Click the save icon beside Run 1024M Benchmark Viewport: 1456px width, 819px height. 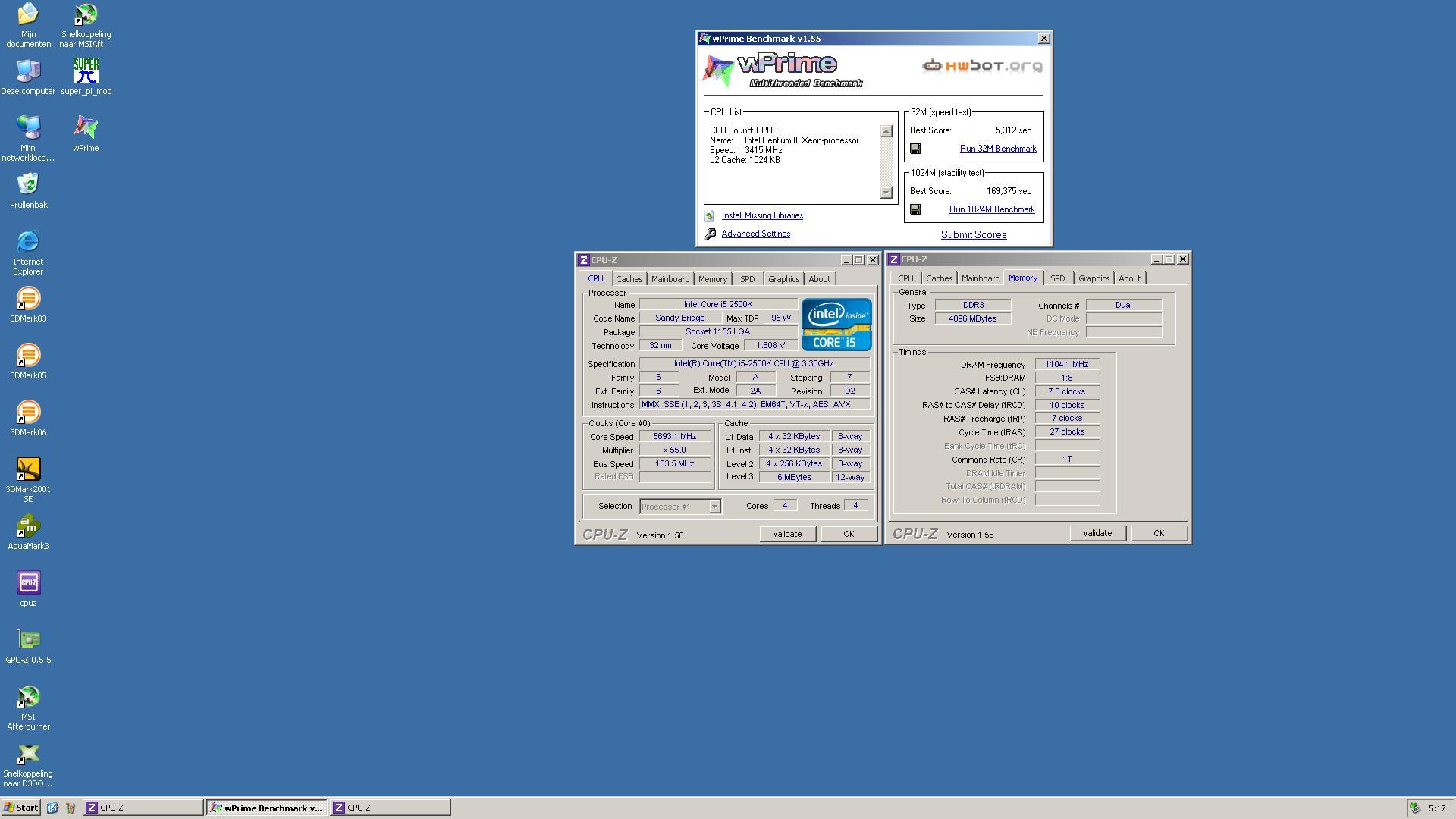point(915,209)
